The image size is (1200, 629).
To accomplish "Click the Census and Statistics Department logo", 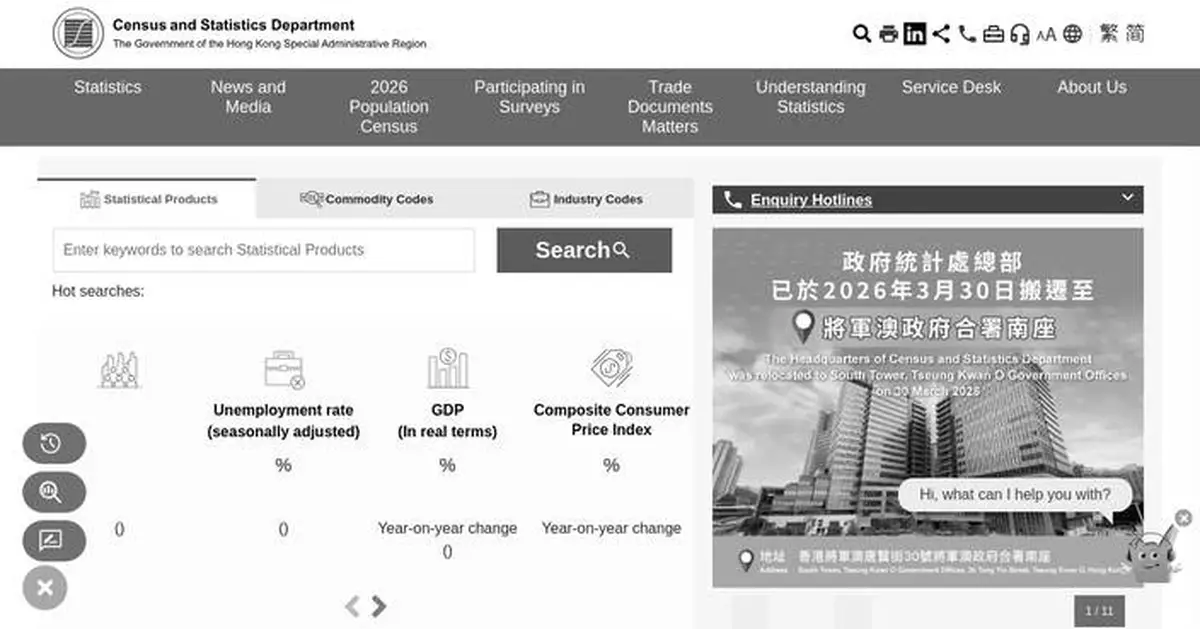I will (240, 34).
